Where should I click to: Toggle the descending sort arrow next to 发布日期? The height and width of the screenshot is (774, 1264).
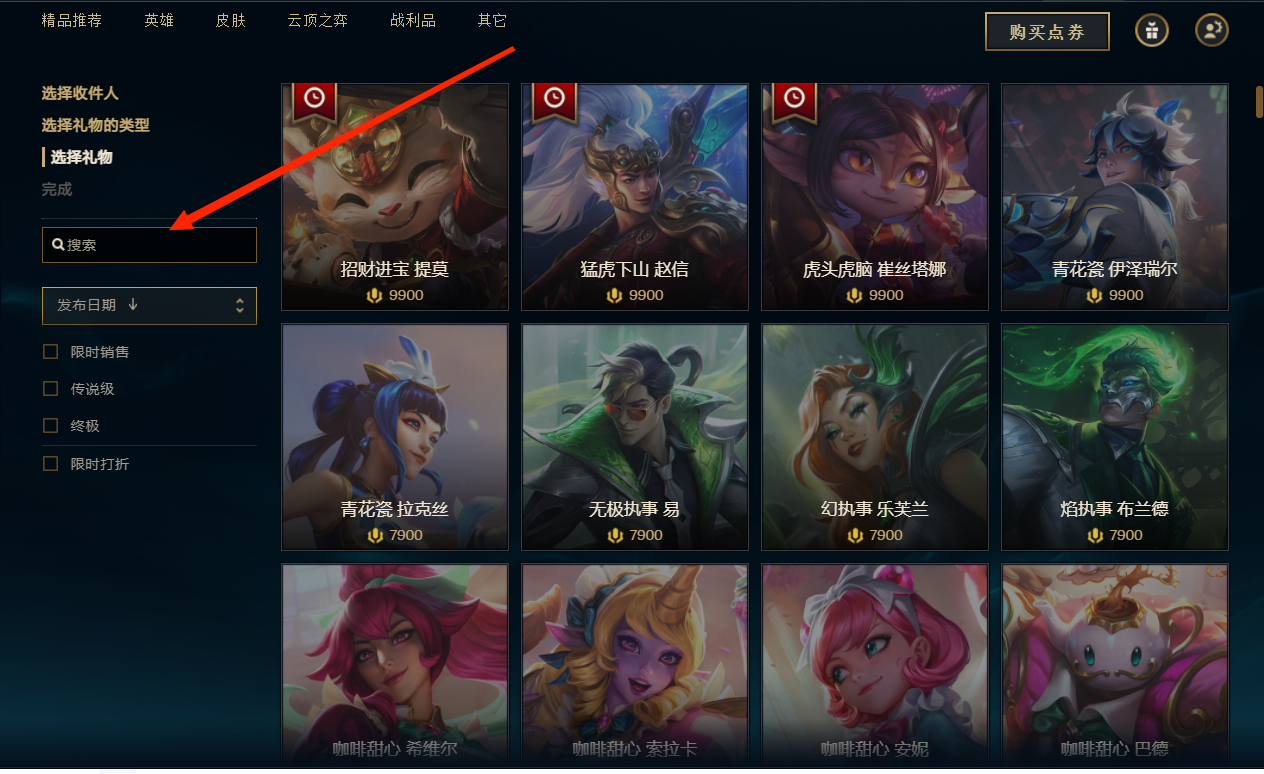(x=133, y=305)
